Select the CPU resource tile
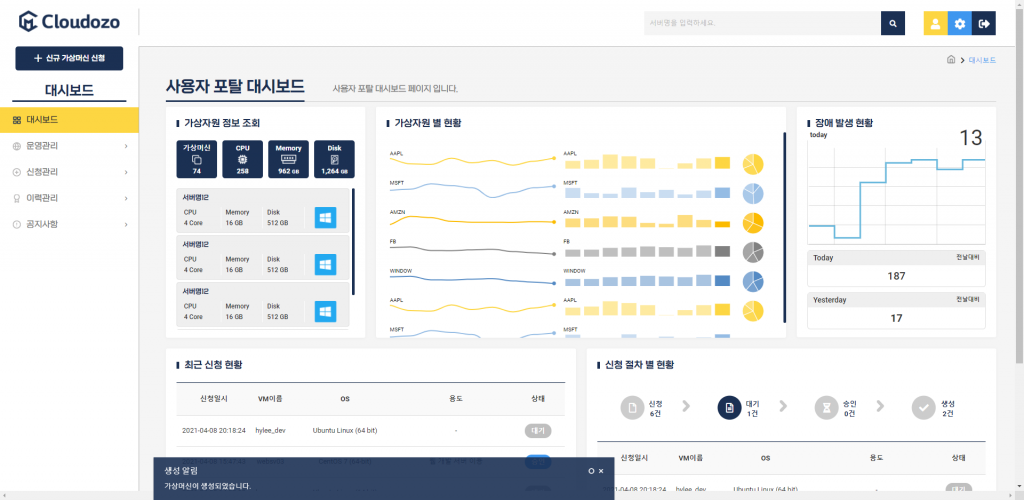Viewport: 1024px width, 500px height. point(242,159)
